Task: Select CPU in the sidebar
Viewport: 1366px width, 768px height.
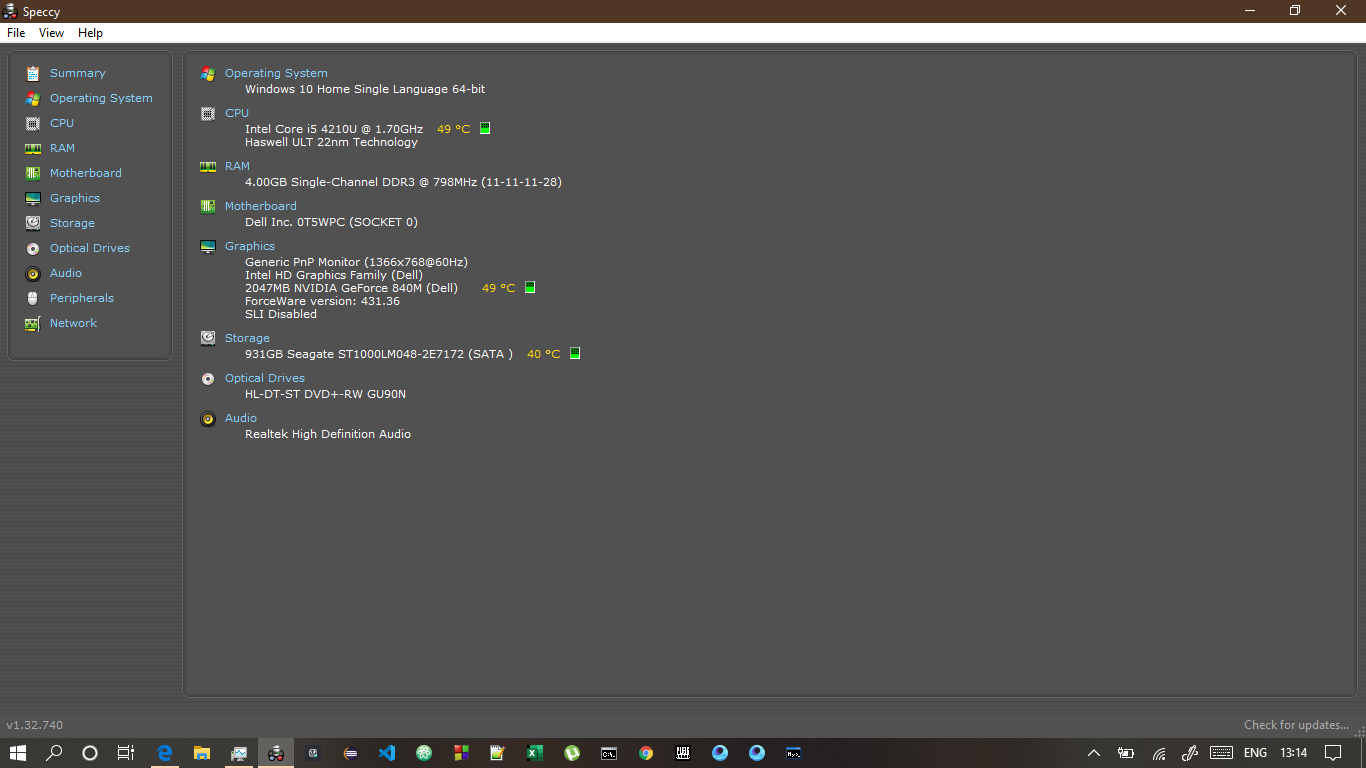Action: (62, 123)
